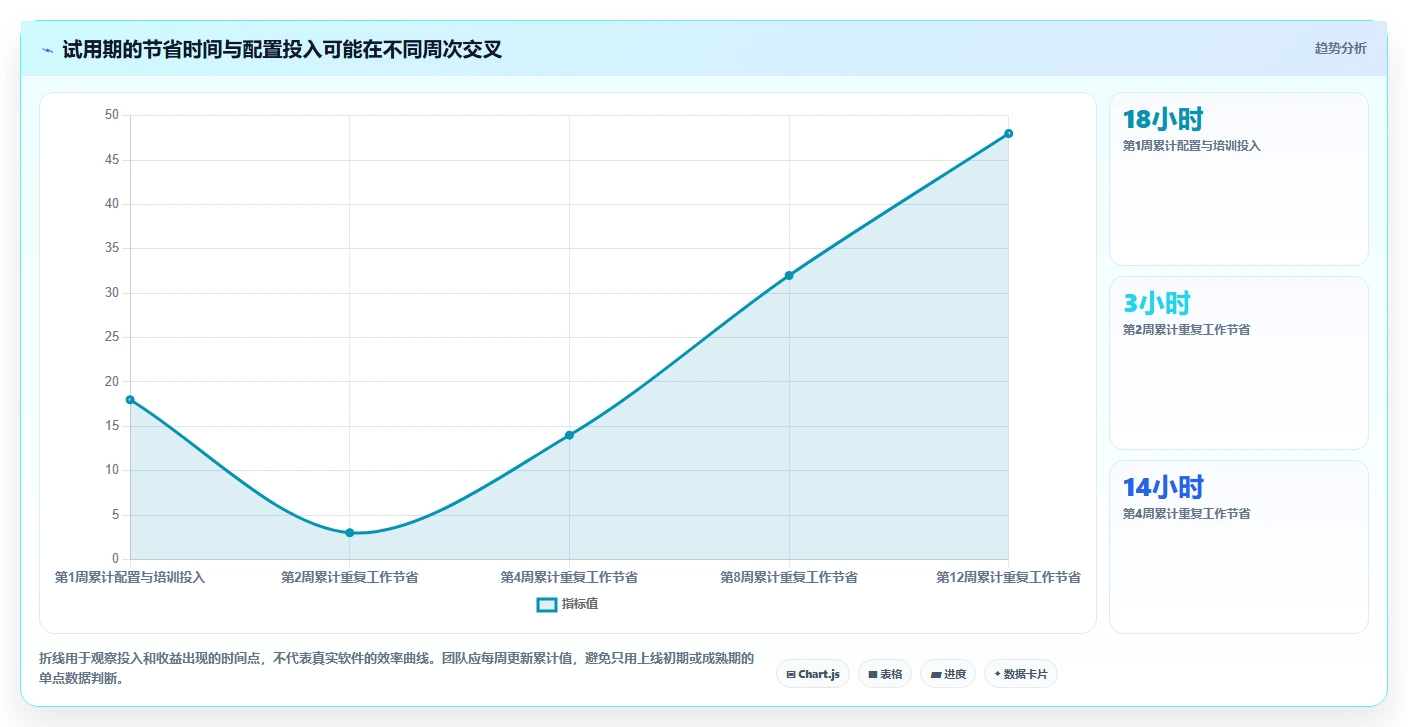Click the 第2周 data point at 3
1408x727 pixels.
350,532
